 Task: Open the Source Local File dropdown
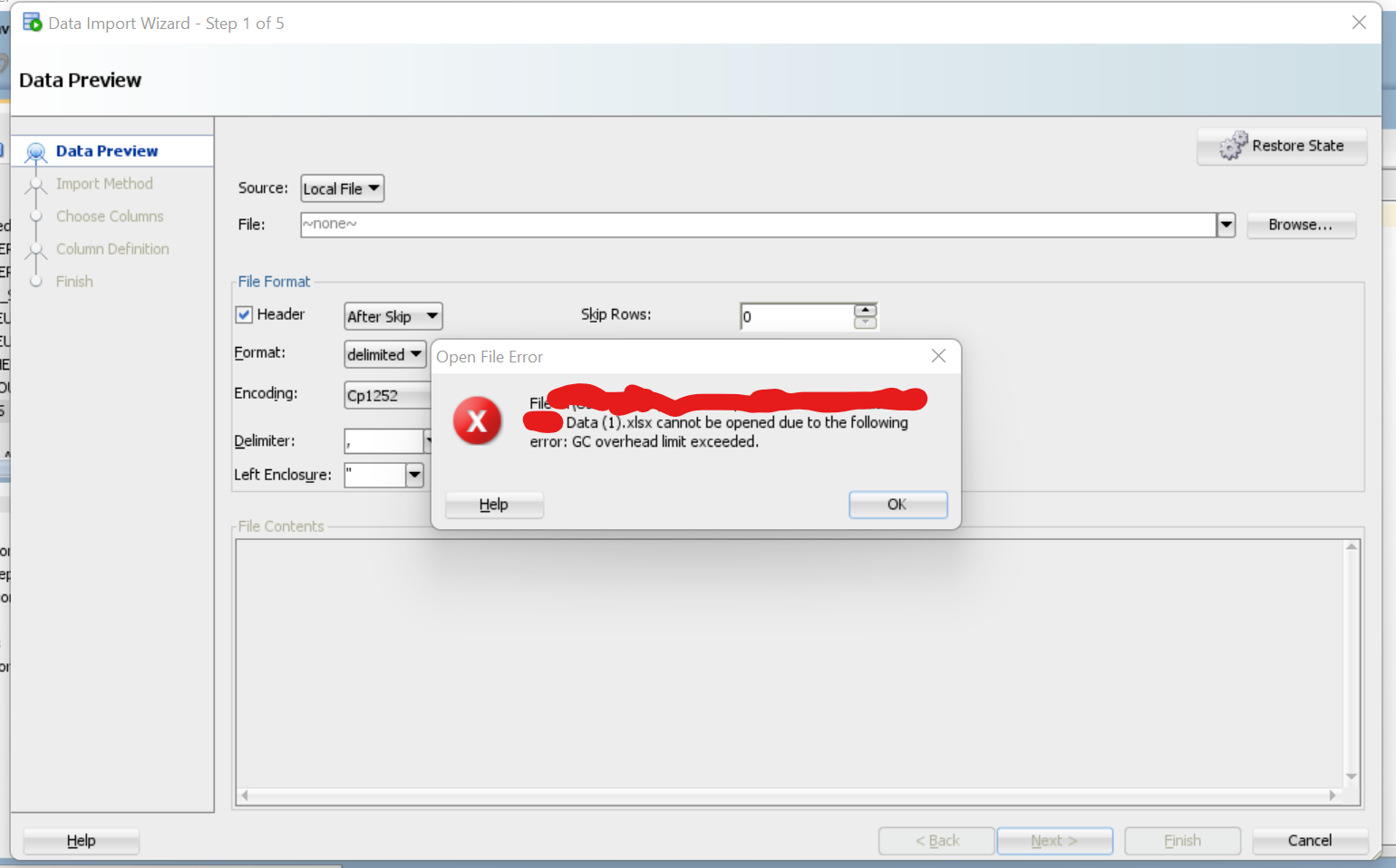pyautogui.click(x=343, y=188)
